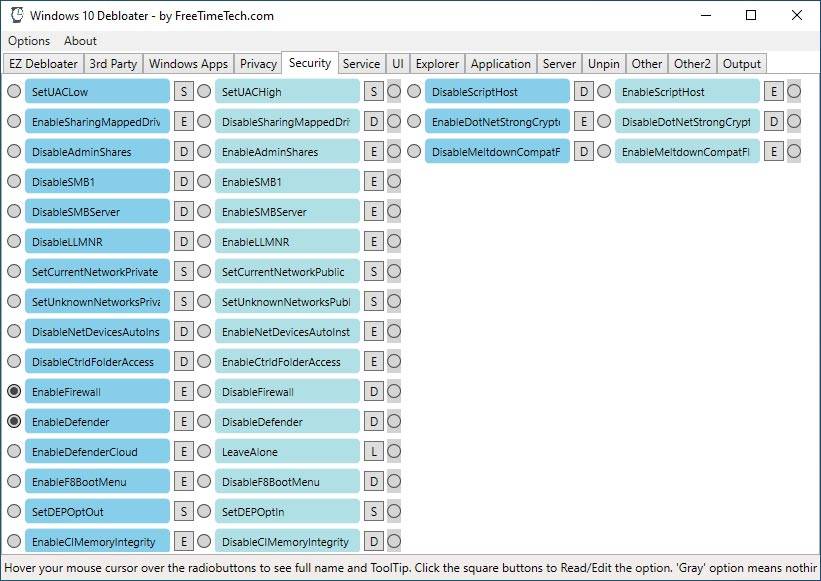Click the DisableDotNetStrongCrypto label
Image resolution: width=821 pixels, height=581 pixels.
point(687,121)
